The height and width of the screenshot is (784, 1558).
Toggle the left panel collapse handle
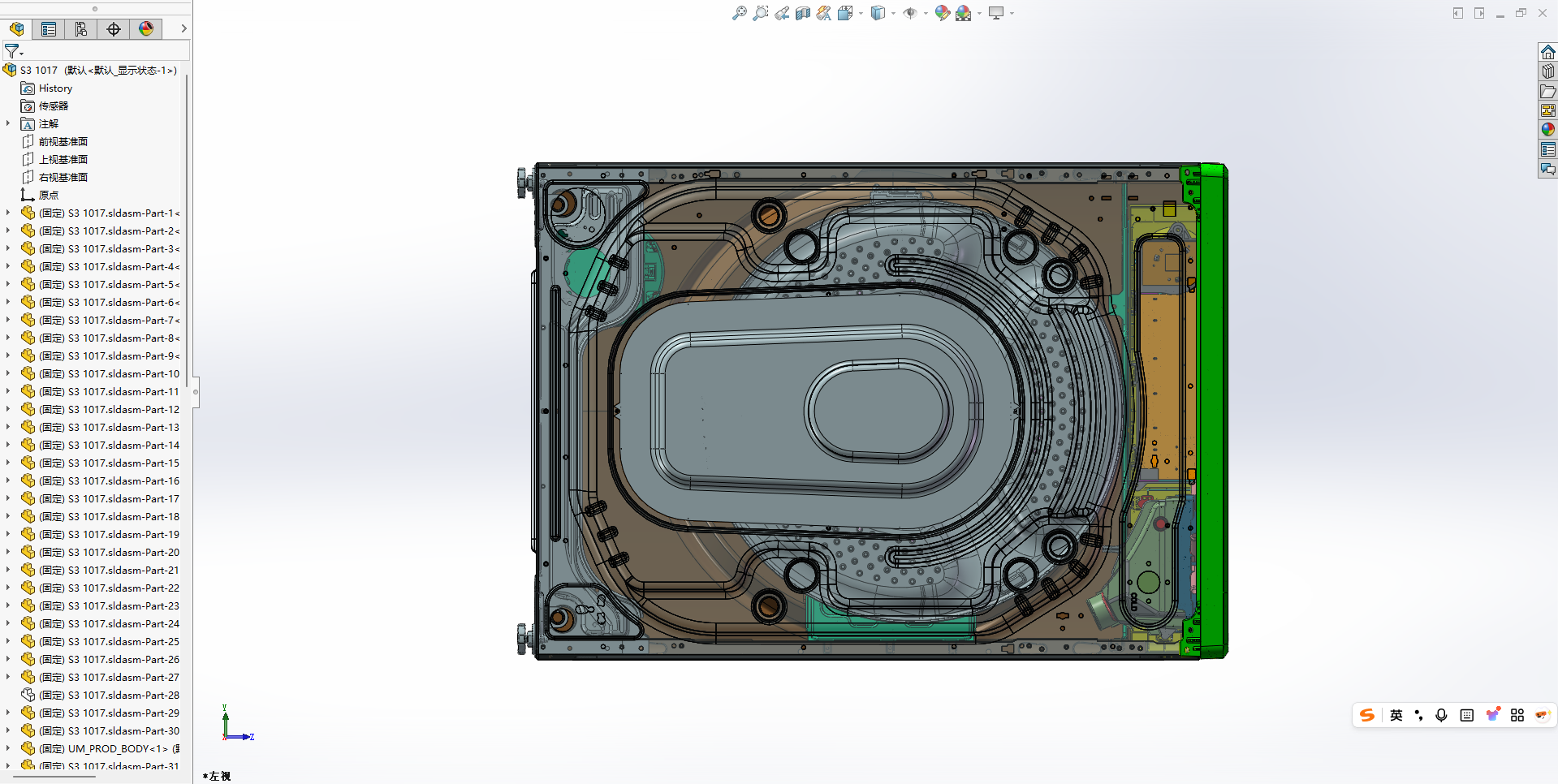[195, 392]
